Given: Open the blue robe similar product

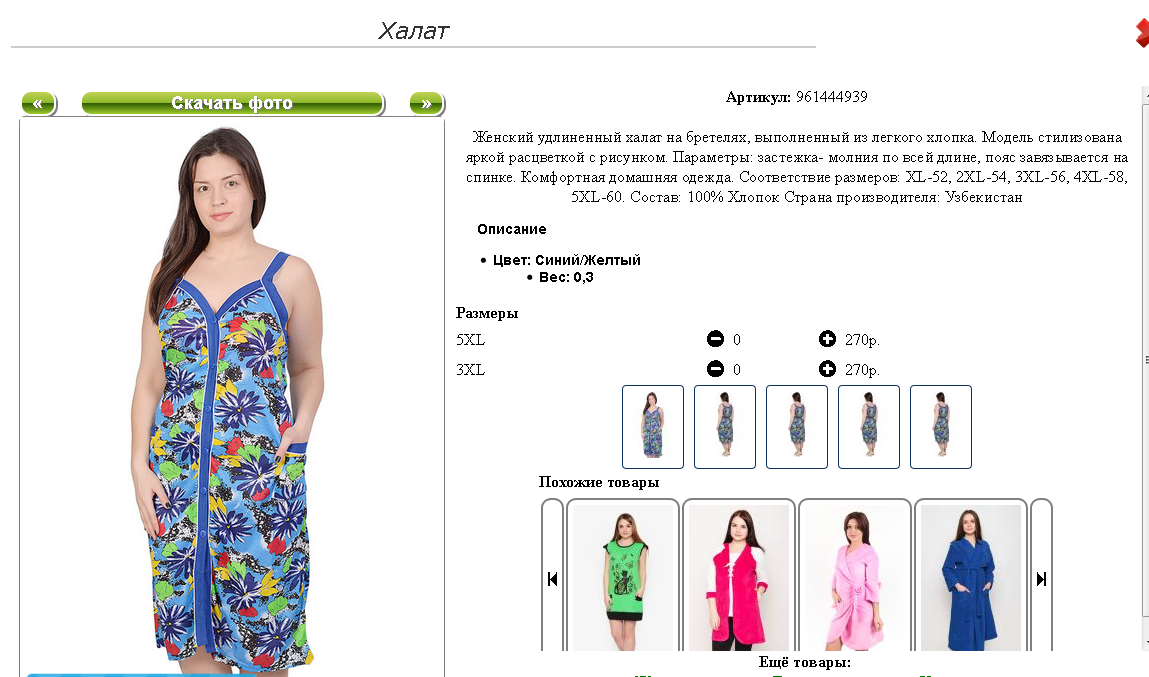Looking at the screenshot, I should point(971,577).
